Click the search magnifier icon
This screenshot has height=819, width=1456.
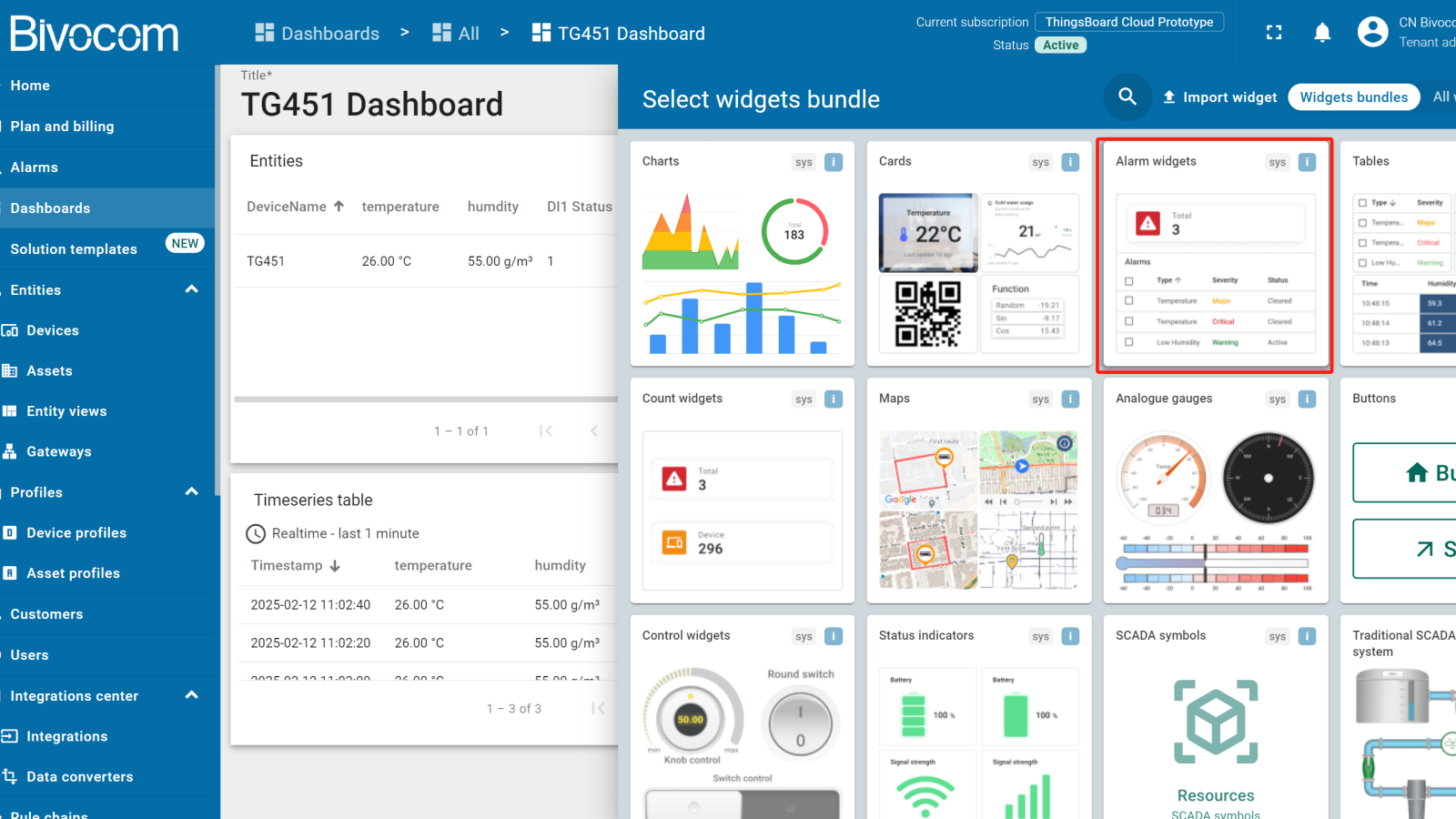click(x=1127, y=96)
